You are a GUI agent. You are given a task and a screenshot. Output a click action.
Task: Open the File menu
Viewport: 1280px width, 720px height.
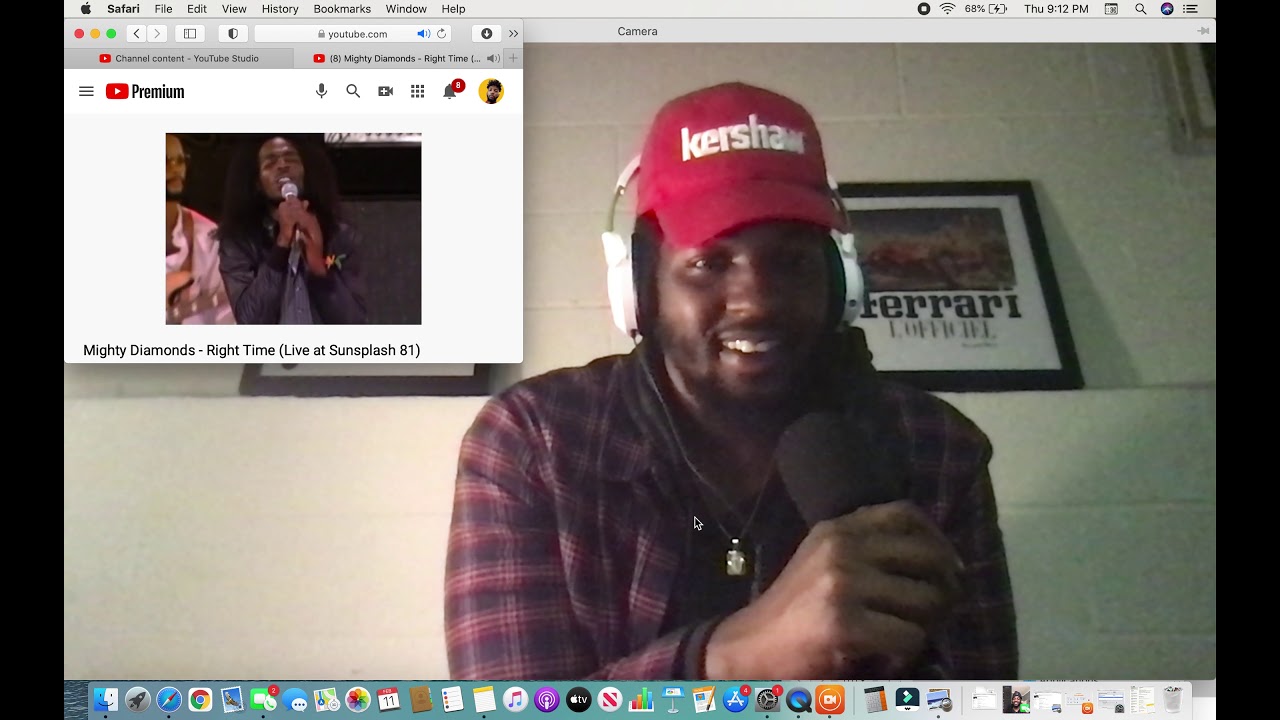click(x=163, y=9)
